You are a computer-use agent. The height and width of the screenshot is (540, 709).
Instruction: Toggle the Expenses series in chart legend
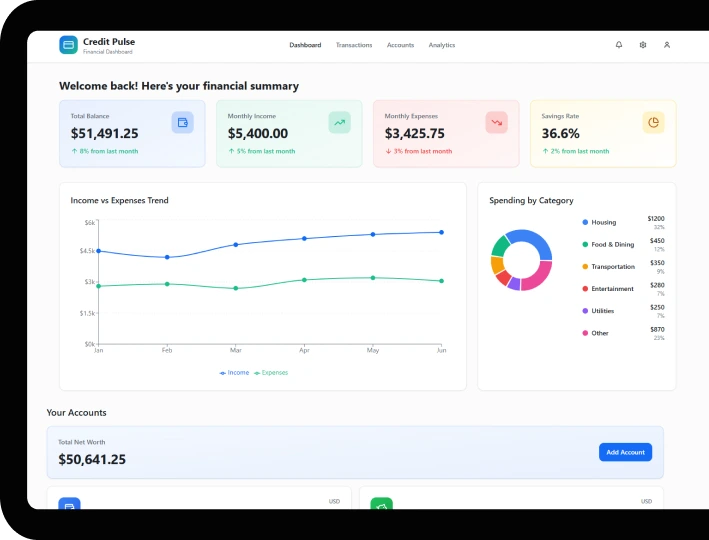click(271, 373)
